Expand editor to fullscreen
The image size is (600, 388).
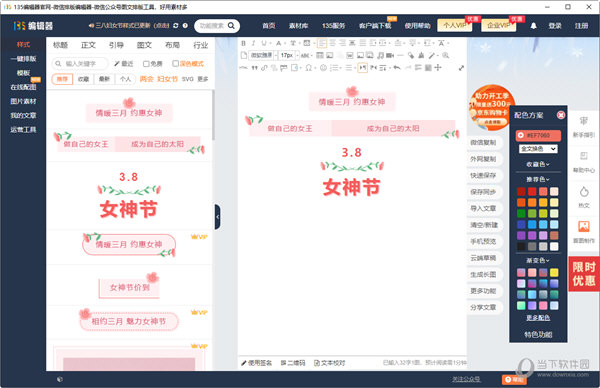coord(461,68)
